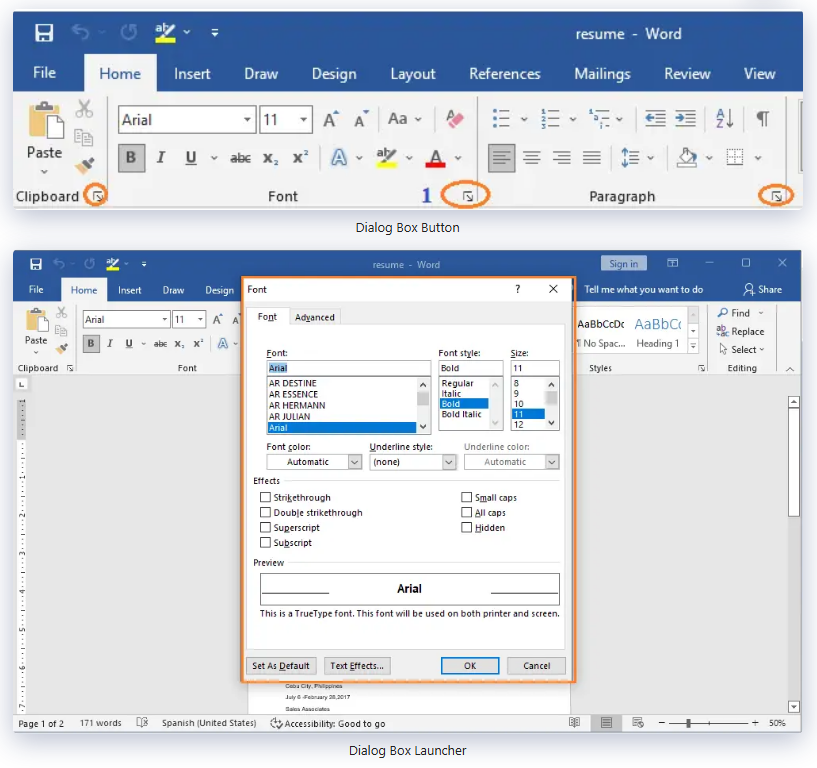Enable the Superscript checkbox in Font dialog
817x768 pixels.
[x=265, y=527]
